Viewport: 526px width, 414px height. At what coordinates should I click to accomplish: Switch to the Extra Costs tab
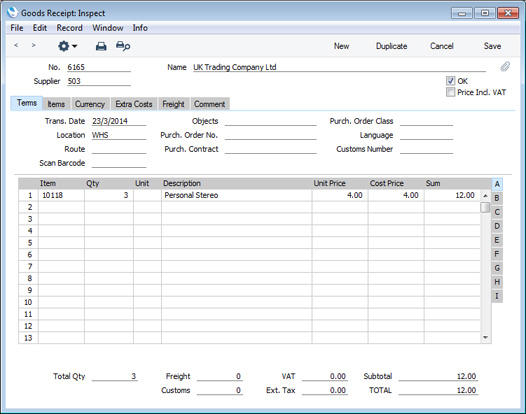[134, 104]
